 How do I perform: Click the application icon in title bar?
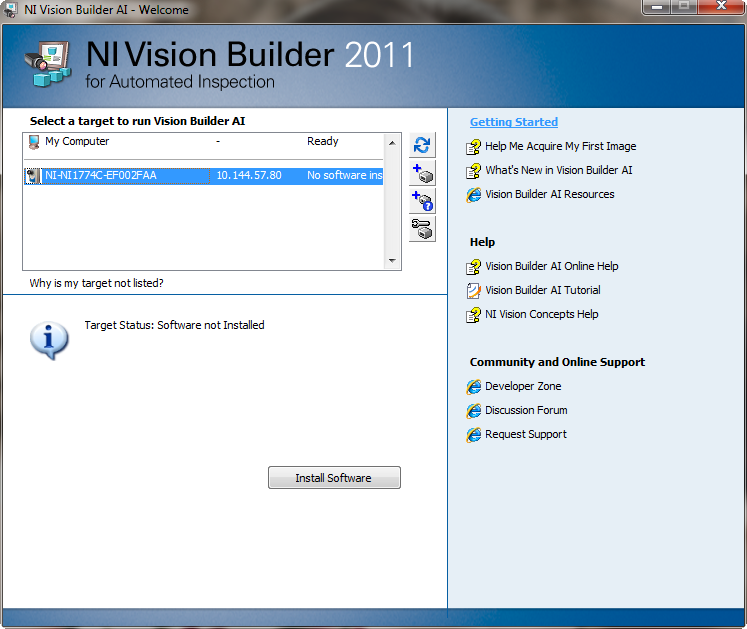10,10
